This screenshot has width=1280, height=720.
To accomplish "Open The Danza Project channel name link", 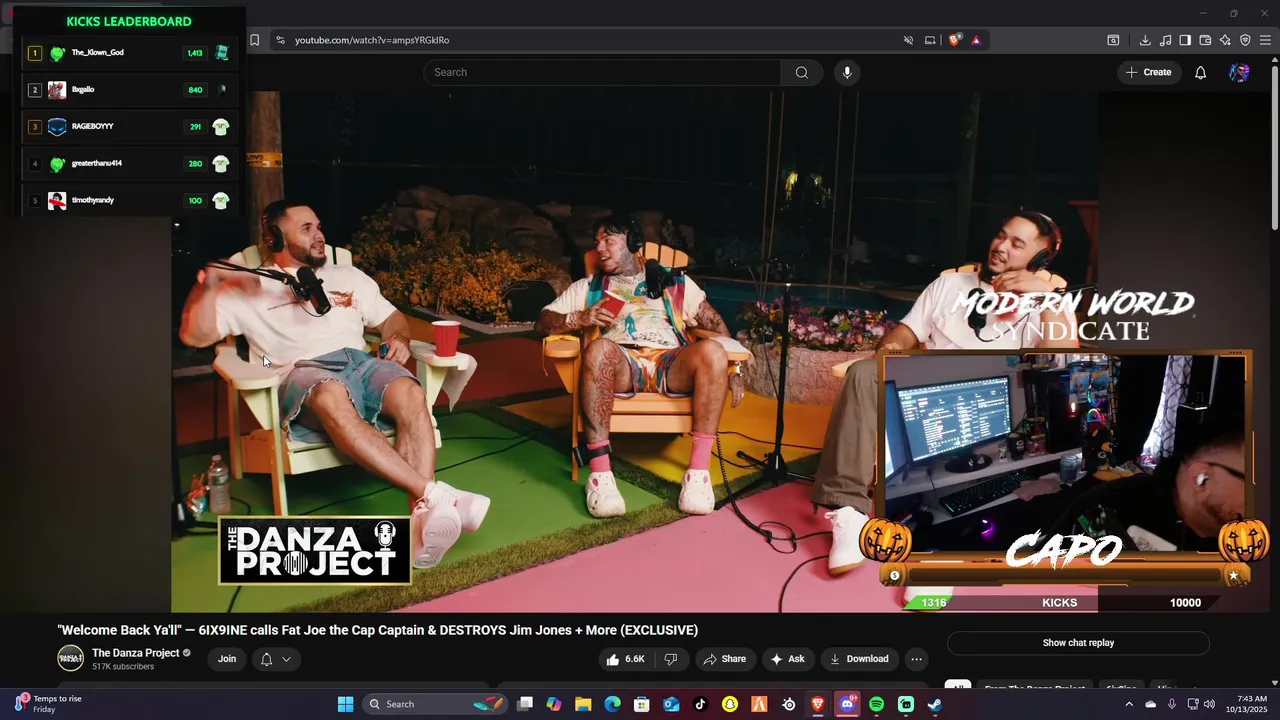I will [136, 653].
